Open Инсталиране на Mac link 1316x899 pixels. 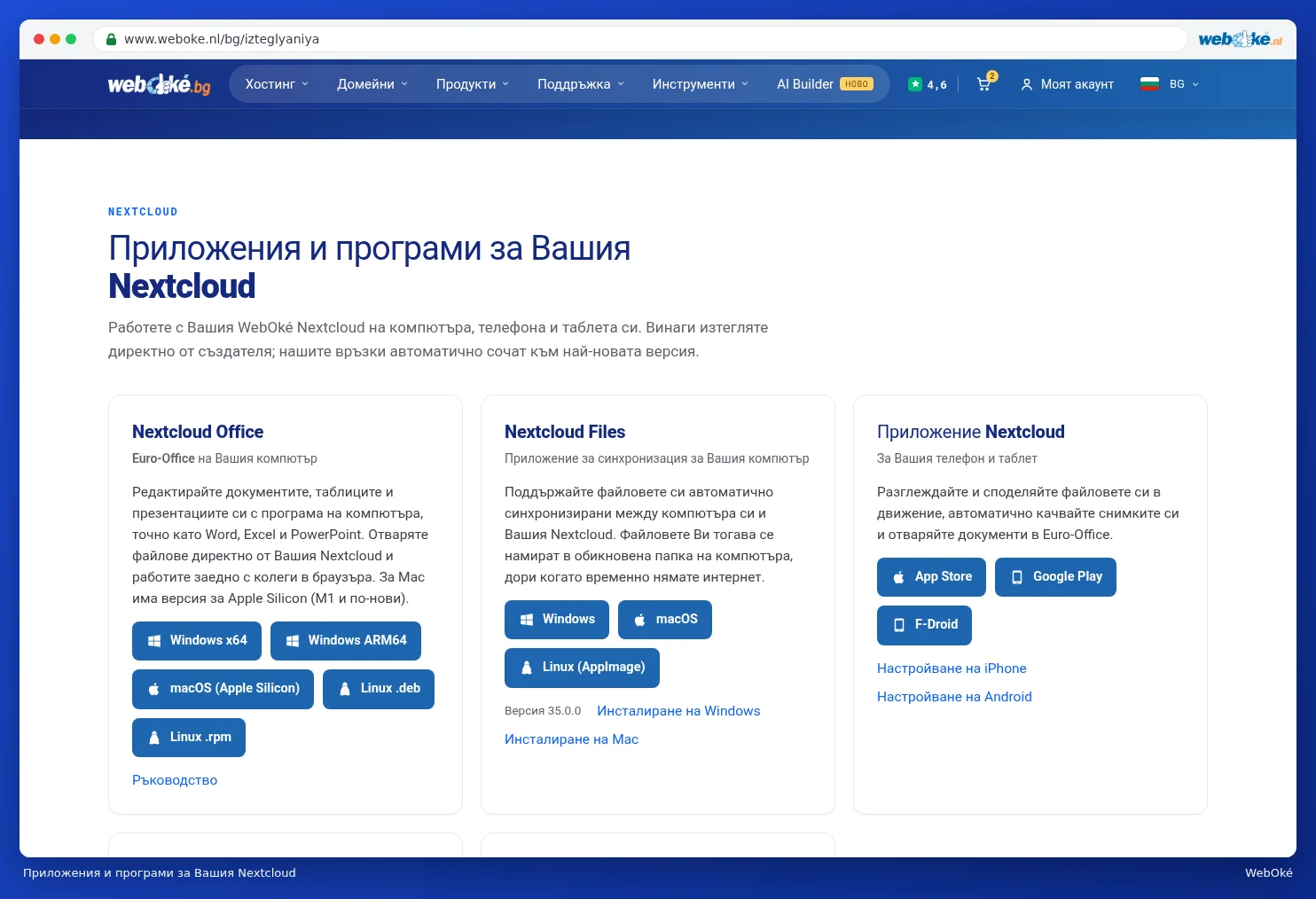571,739
